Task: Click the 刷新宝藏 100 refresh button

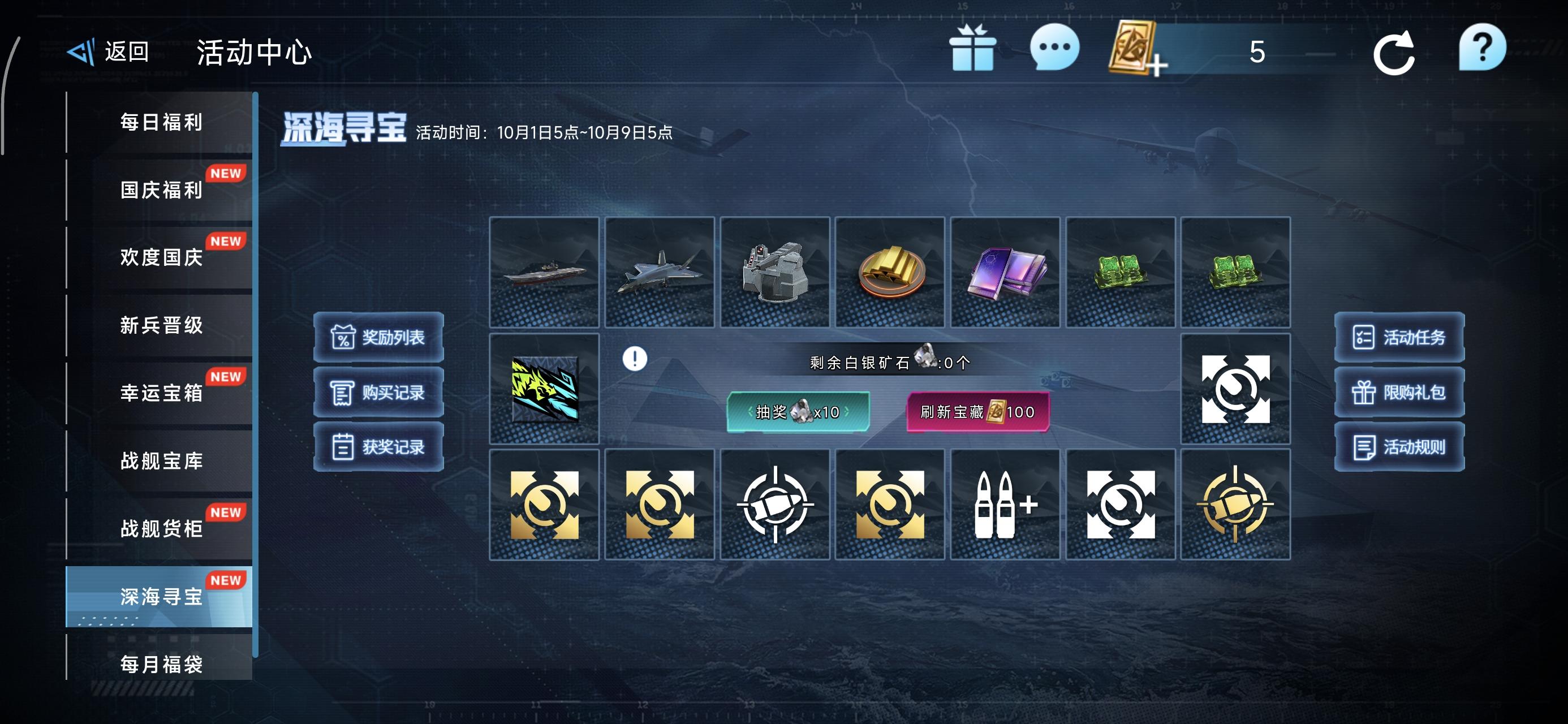Action: point(977,412)
